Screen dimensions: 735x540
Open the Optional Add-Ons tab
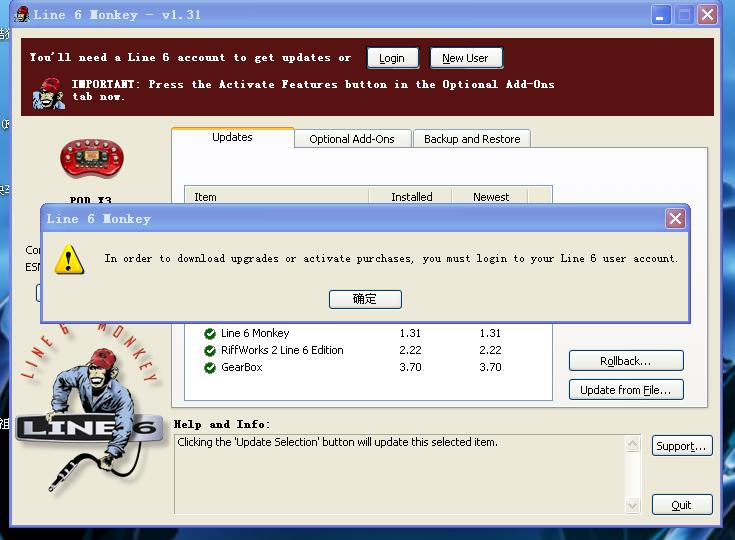point(352,139)
